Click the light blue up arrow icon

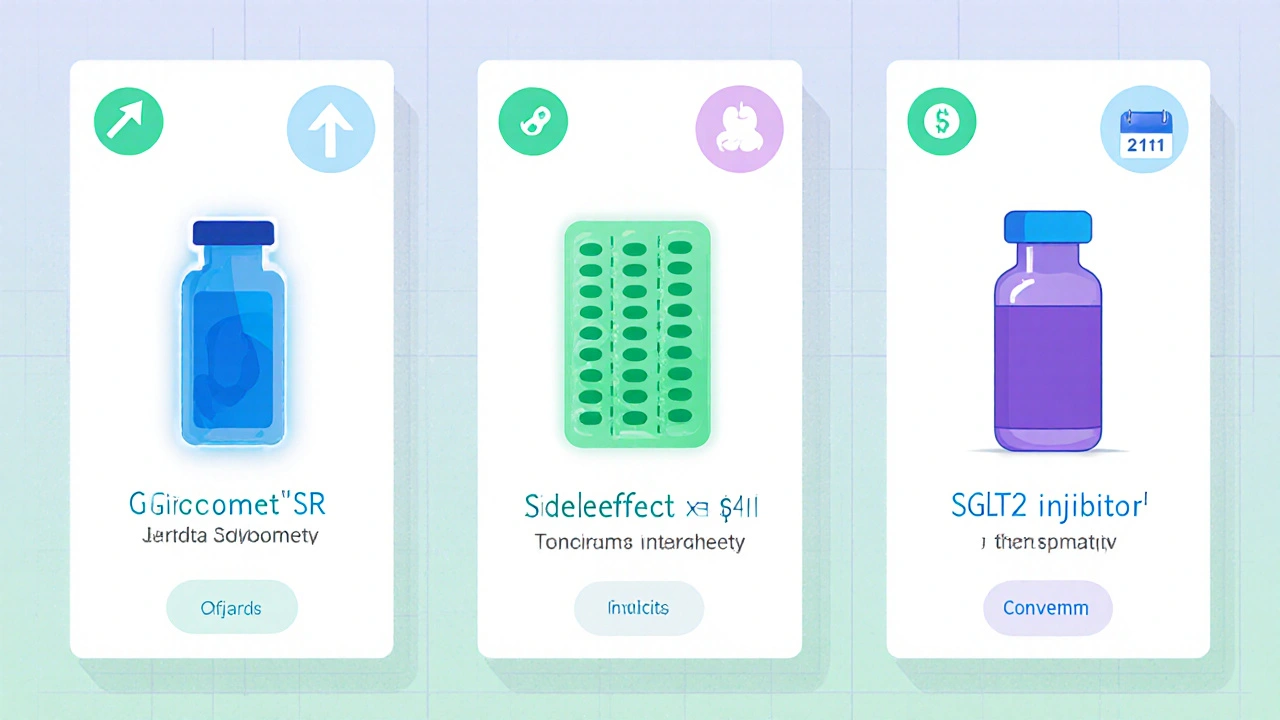tap(331, 129)
